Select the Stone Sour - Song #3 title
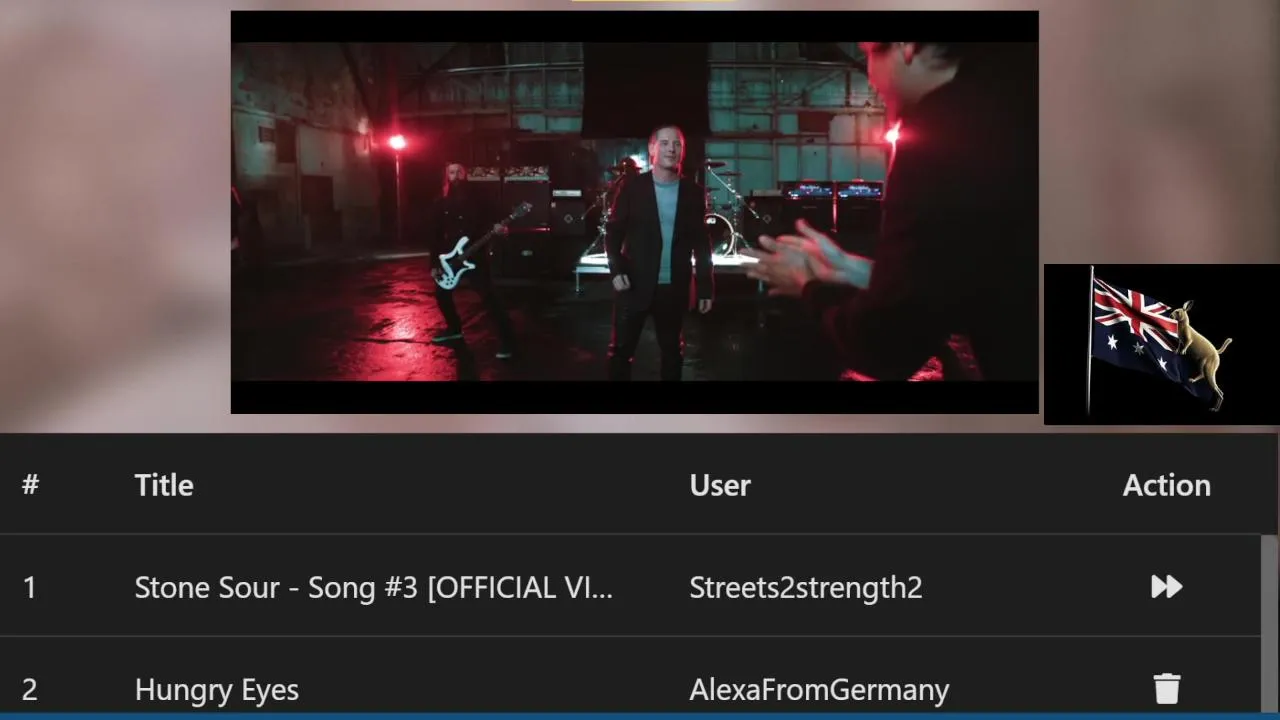Screen dimensions: 1280x720 [373, 587]
